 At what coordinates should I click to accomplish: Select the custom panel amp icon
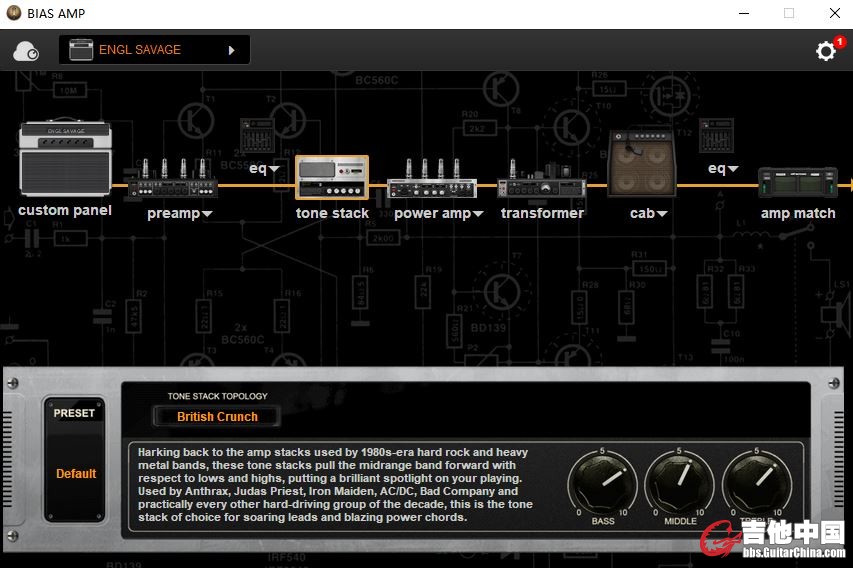pos(65,158)
